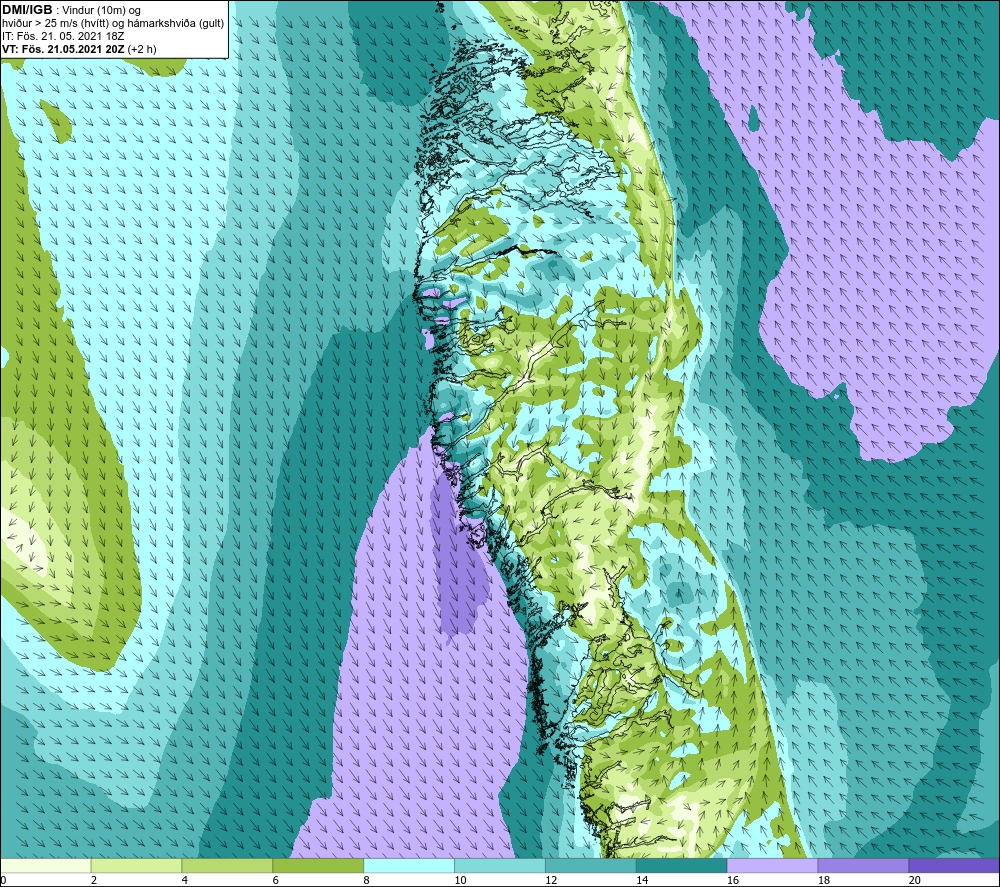This screenshot has width=1000, height=887.
Task: Click the 'Vindur (10m) og' label
Action: [101, 10]
